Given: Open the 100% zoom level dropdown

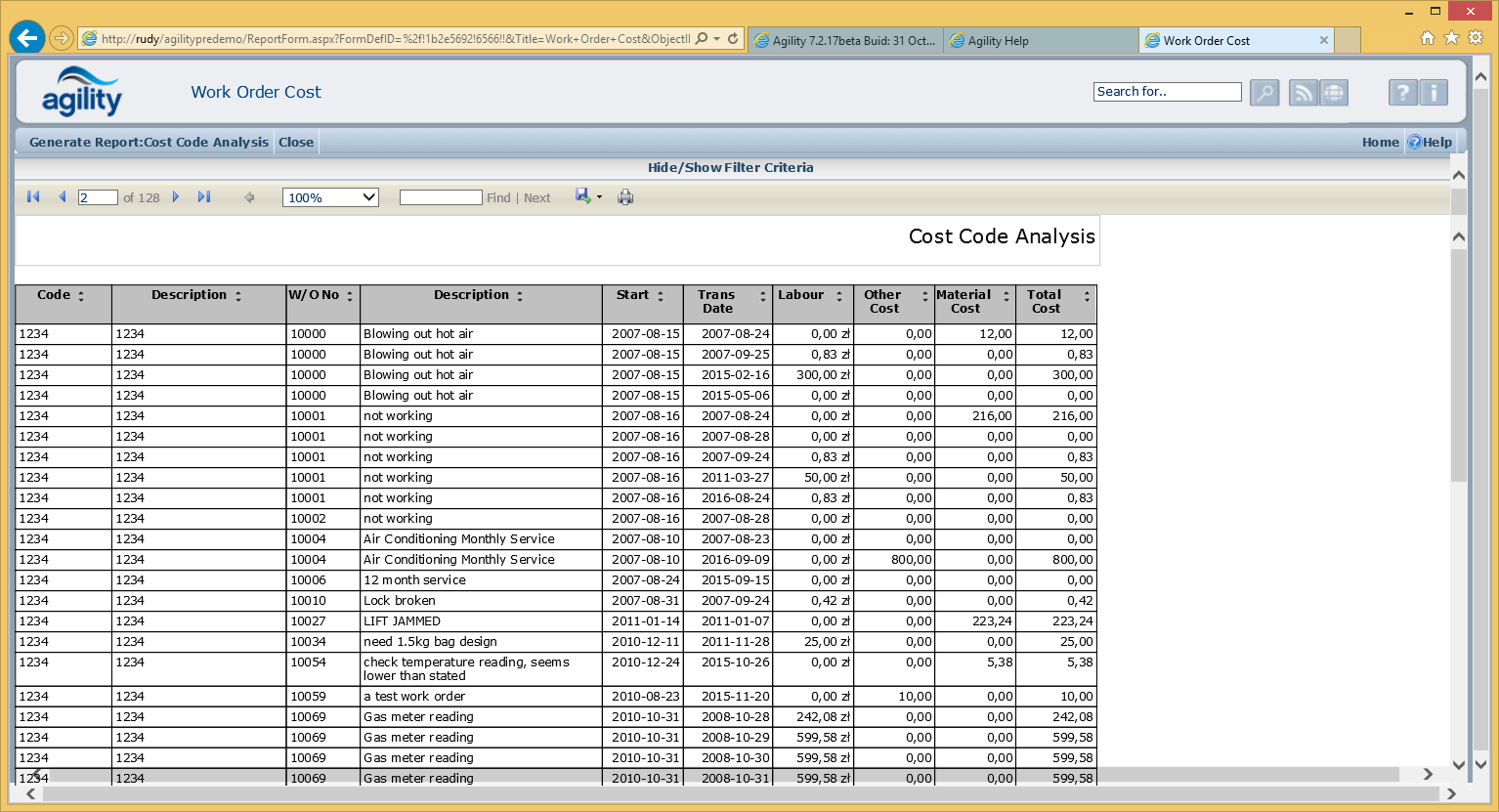Looking at the screenshot, I should tap(330, 197).
